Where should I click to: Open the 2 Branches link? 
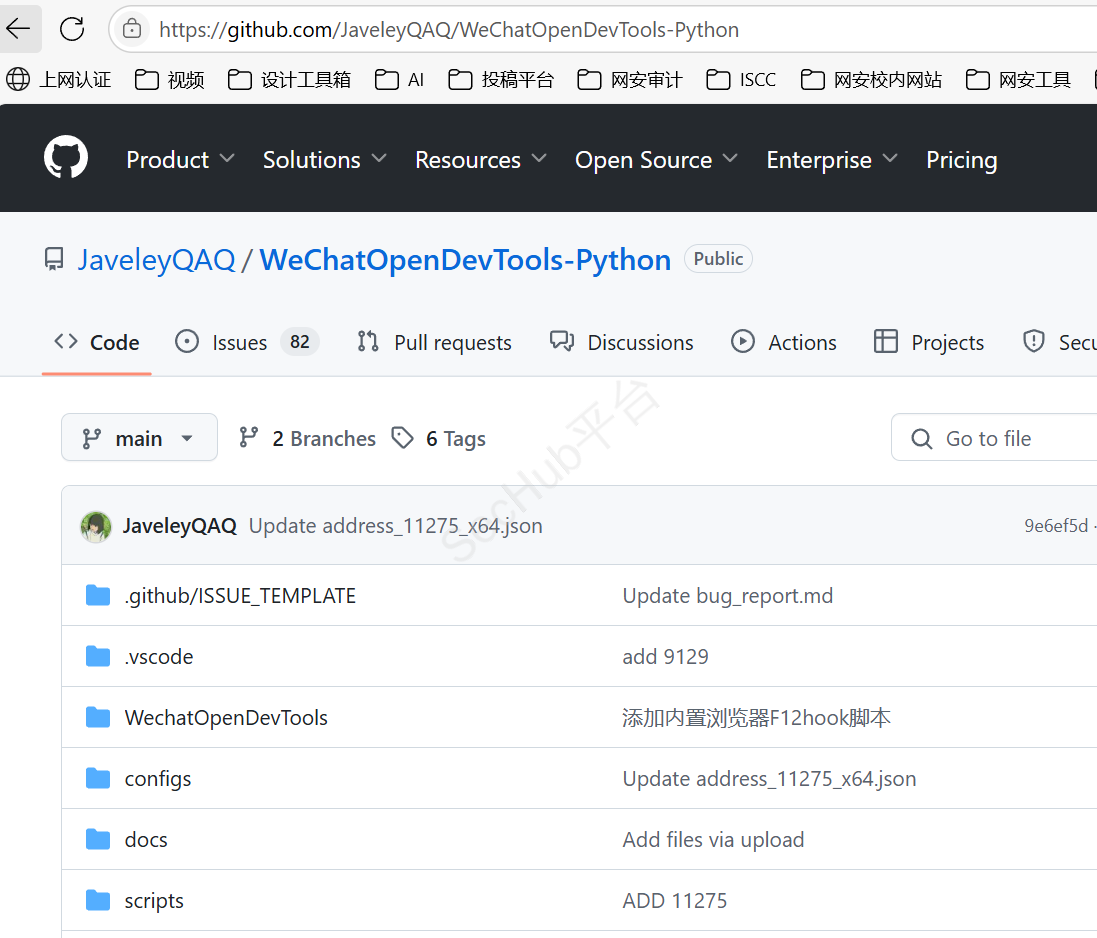[x=307, y=438]
